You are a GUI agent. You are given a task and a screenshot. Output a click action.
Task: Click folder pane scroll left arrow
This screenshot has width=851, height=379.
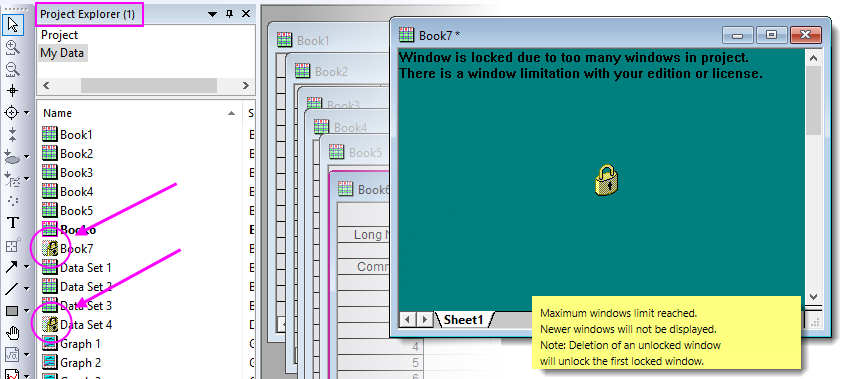pyautogui.click(x=46, y=85)
